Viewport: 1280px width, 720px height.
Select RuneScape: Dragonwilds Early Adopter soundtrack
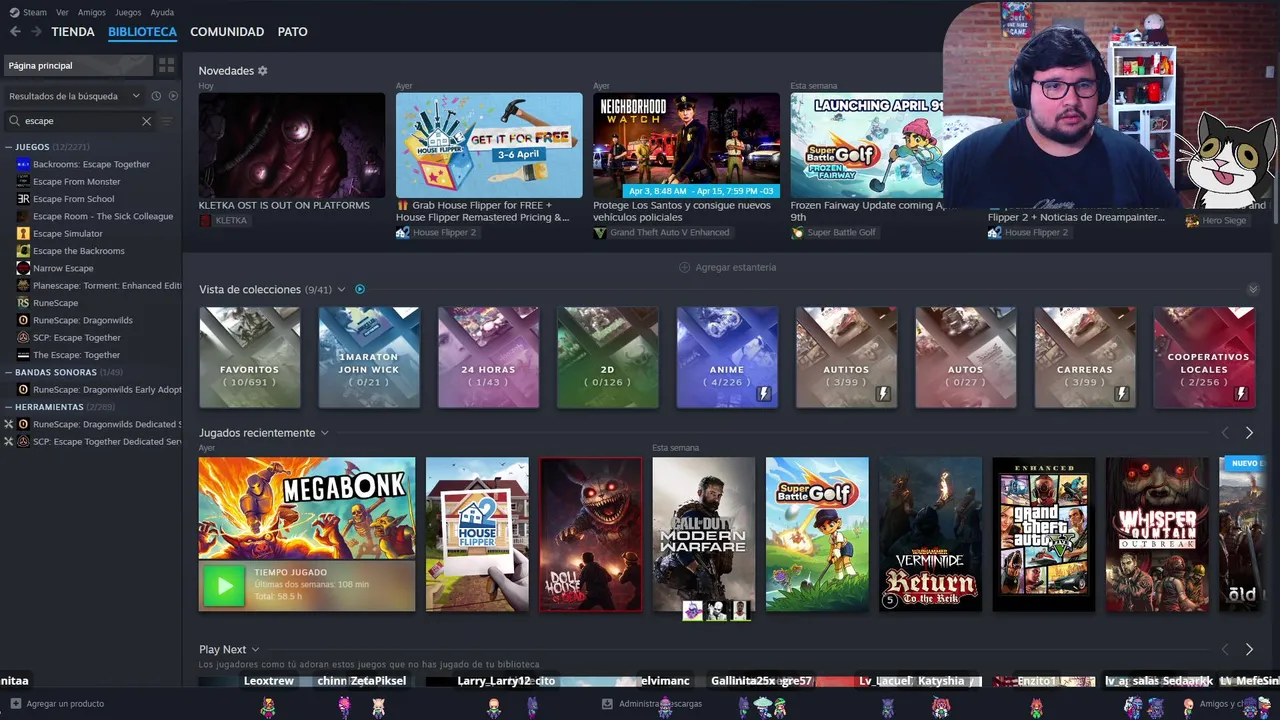click(x=107, y=390)
